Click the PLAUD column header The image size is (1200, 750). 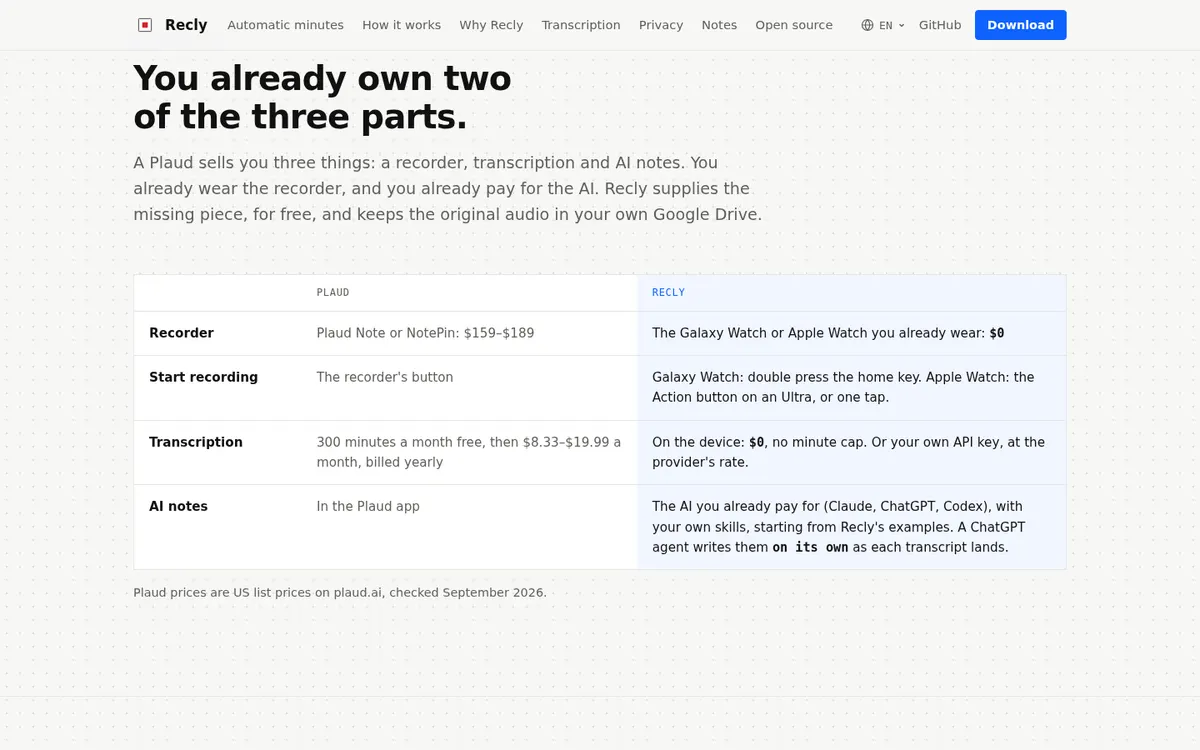(x=333, y=293)
